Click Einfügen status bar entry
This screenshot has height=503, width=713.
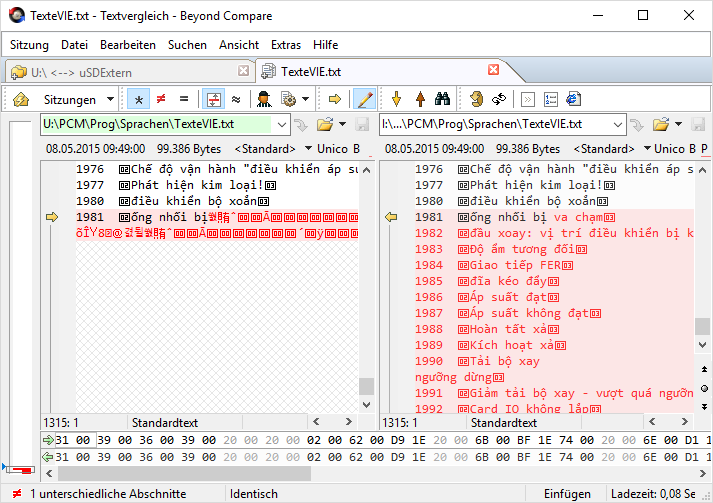click(x=567, y=494)
